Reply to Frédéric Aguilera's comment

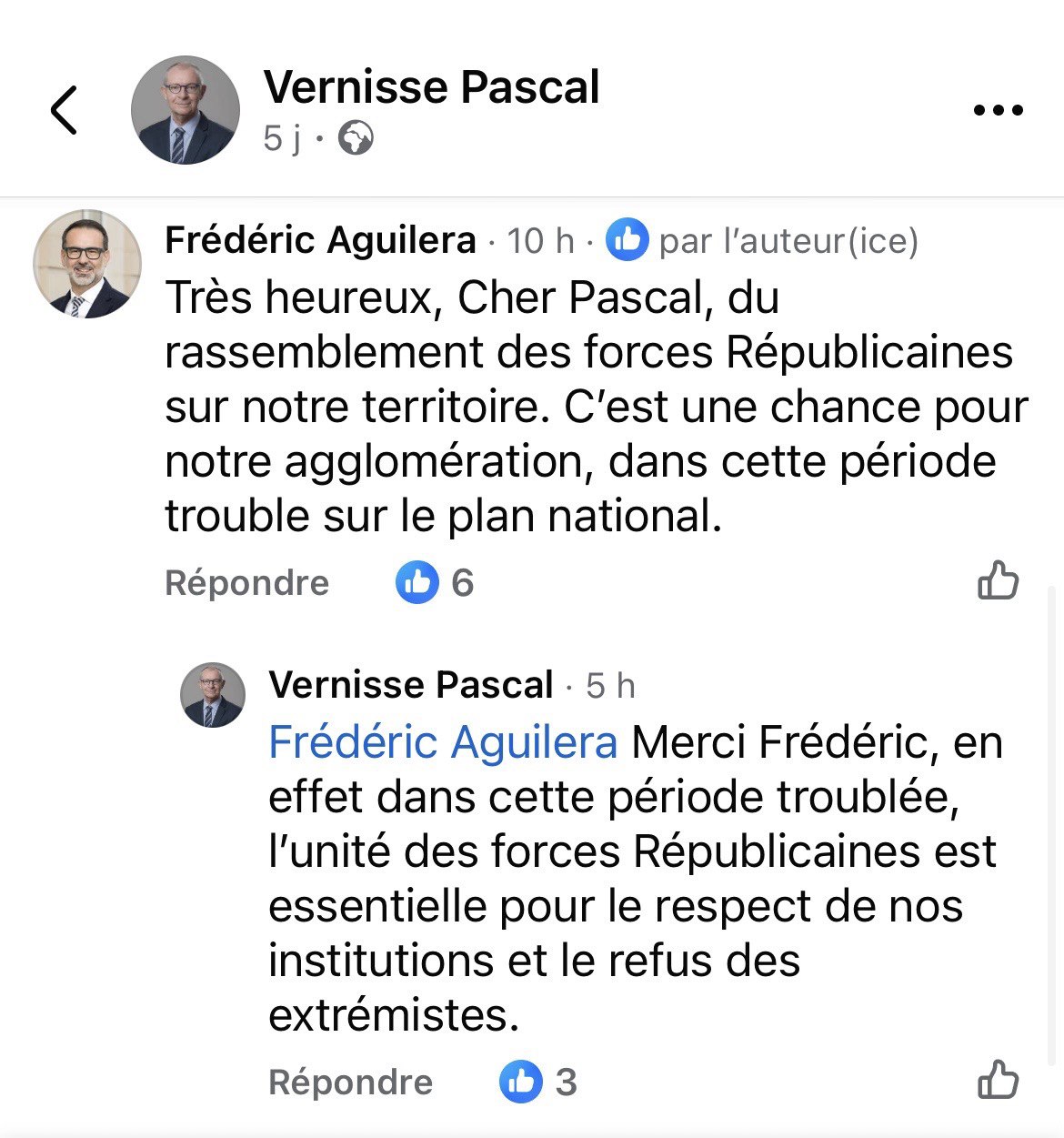pyautogui.click(x=246, y=582)
